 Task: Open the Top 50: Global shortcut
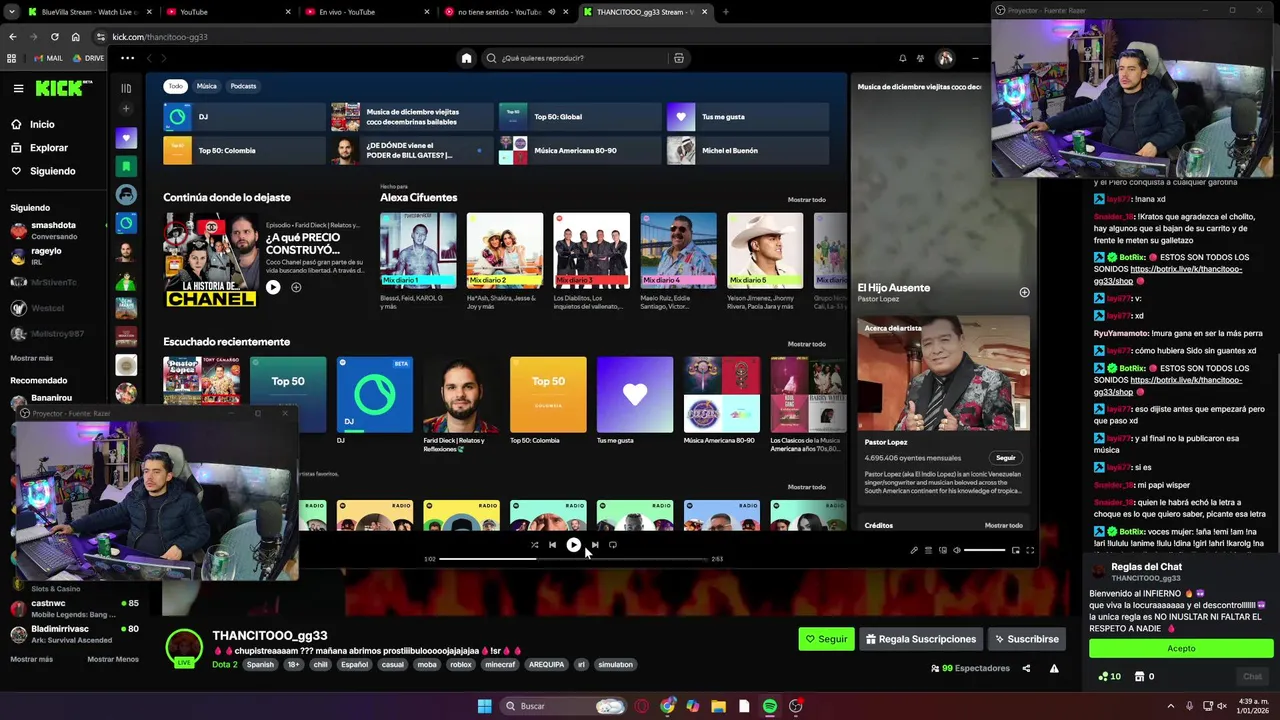(579, 117)
